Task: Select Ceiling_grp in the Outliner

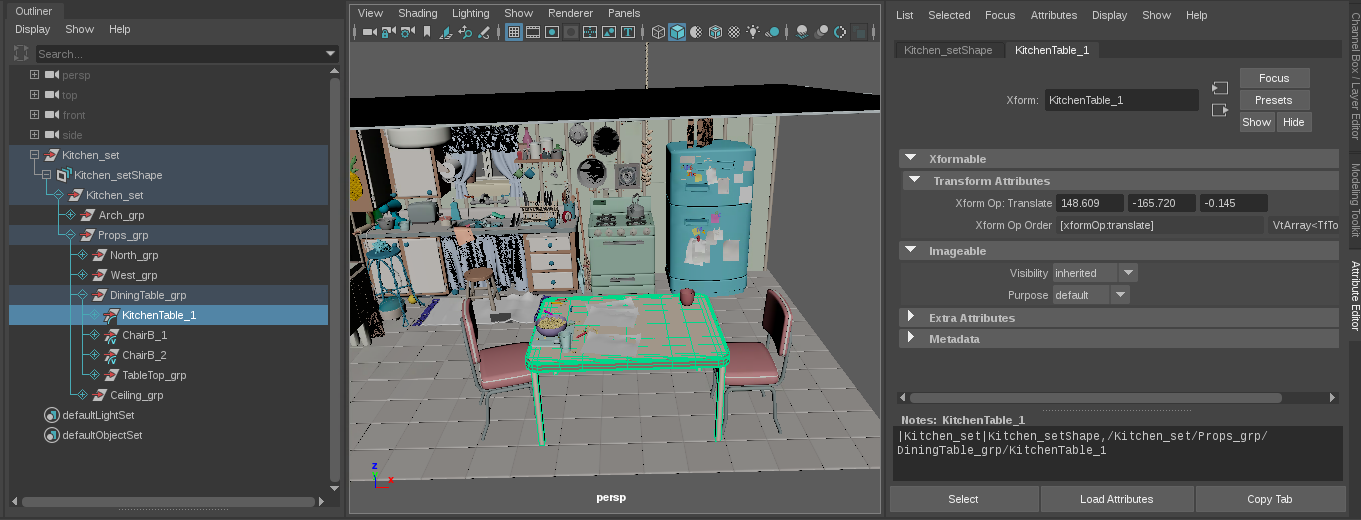Action: click(x=136, y=395)
